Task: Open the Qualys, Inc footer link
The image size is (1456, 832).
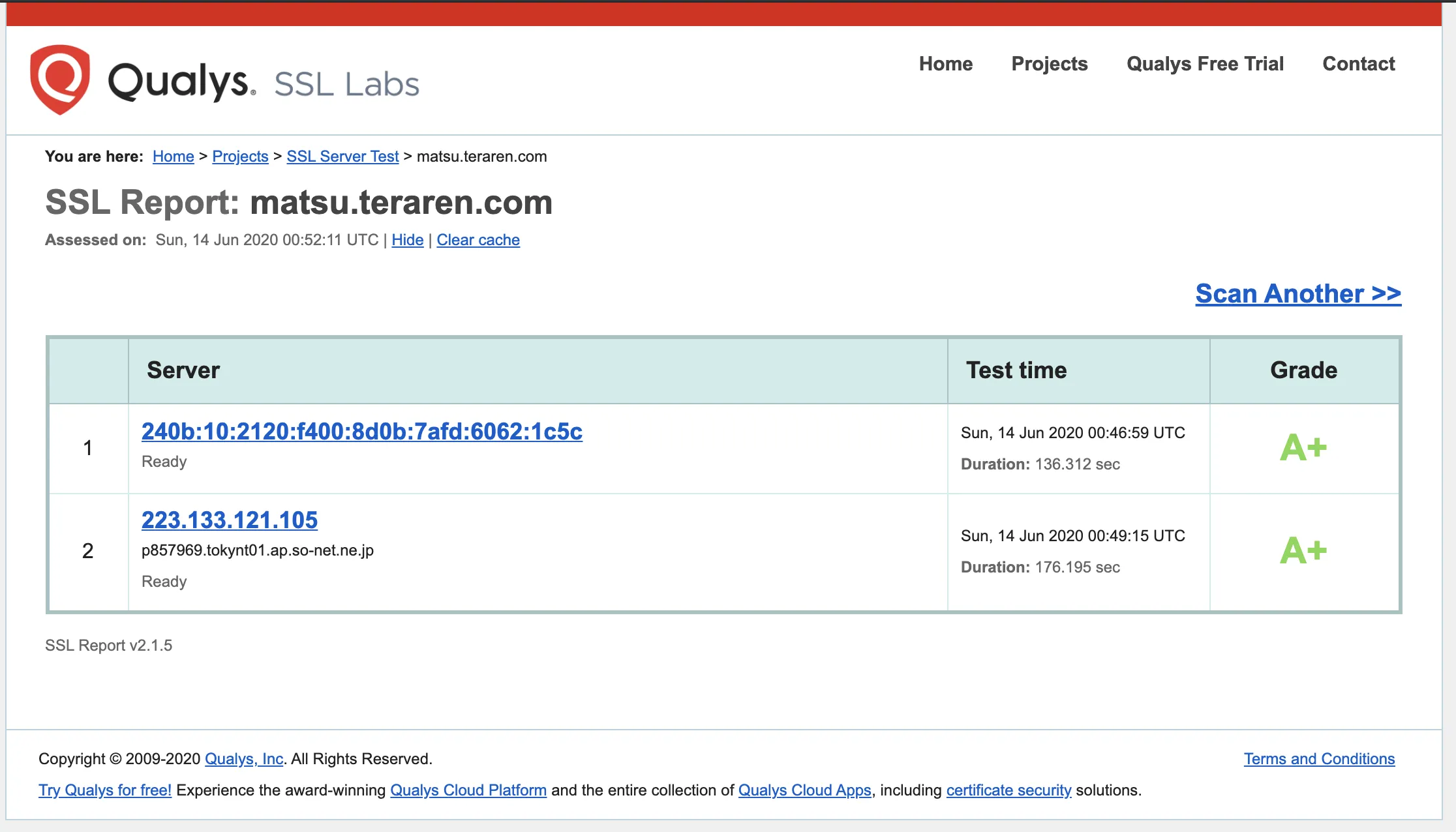Action: (244, 759)
